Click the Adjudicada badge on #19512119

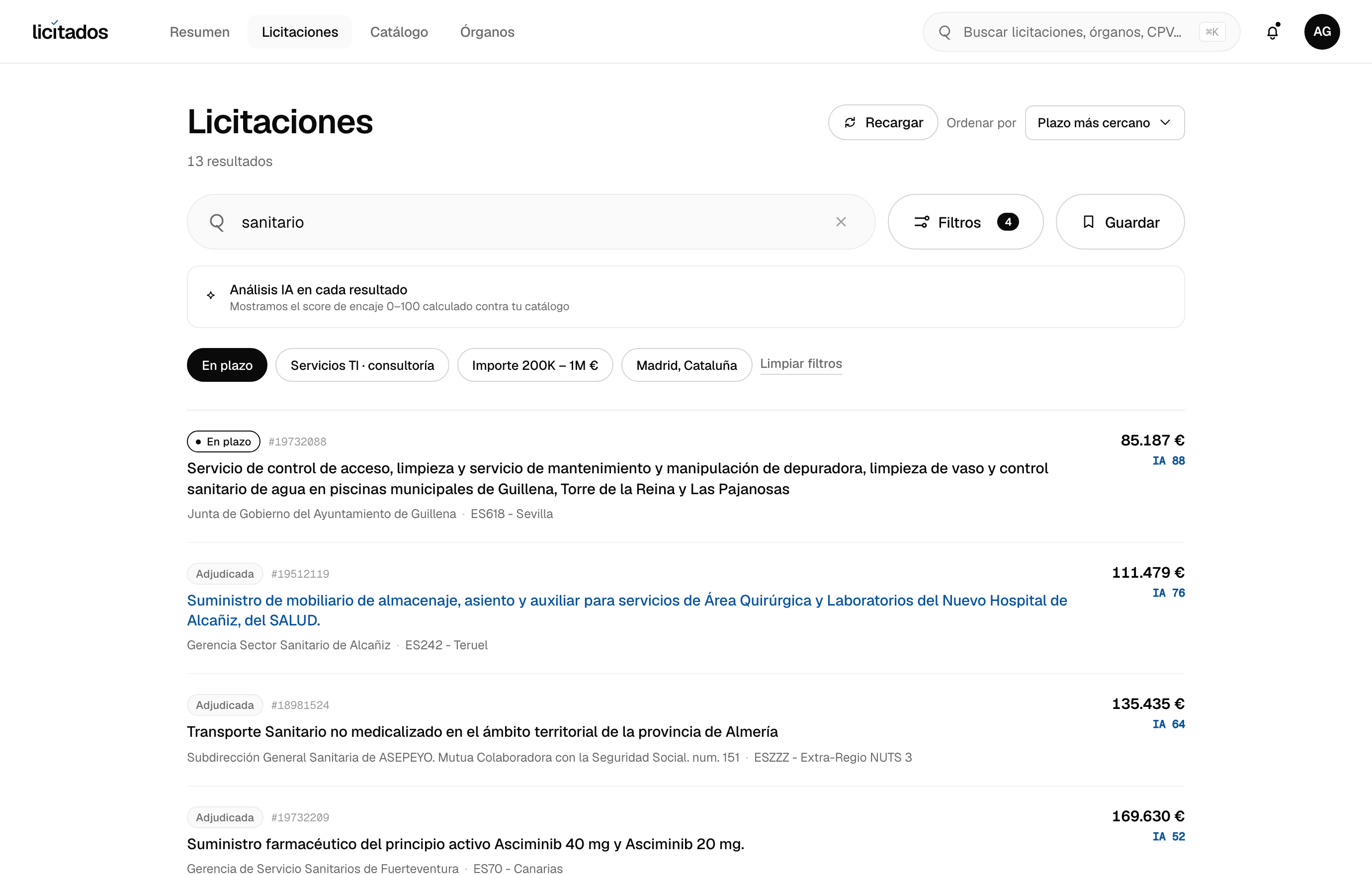coord(225,574)
